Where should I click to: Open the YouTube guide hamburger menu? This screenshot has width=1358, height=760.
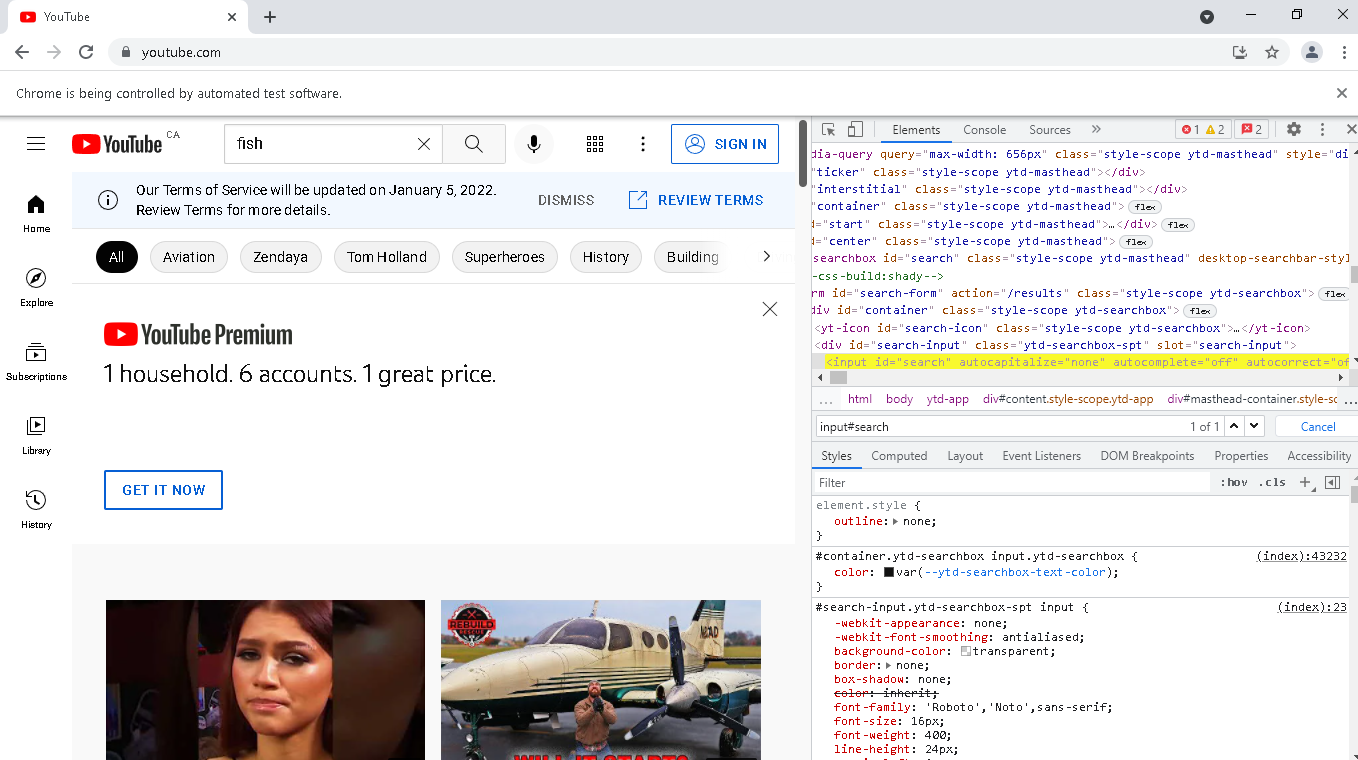point(36,144)
